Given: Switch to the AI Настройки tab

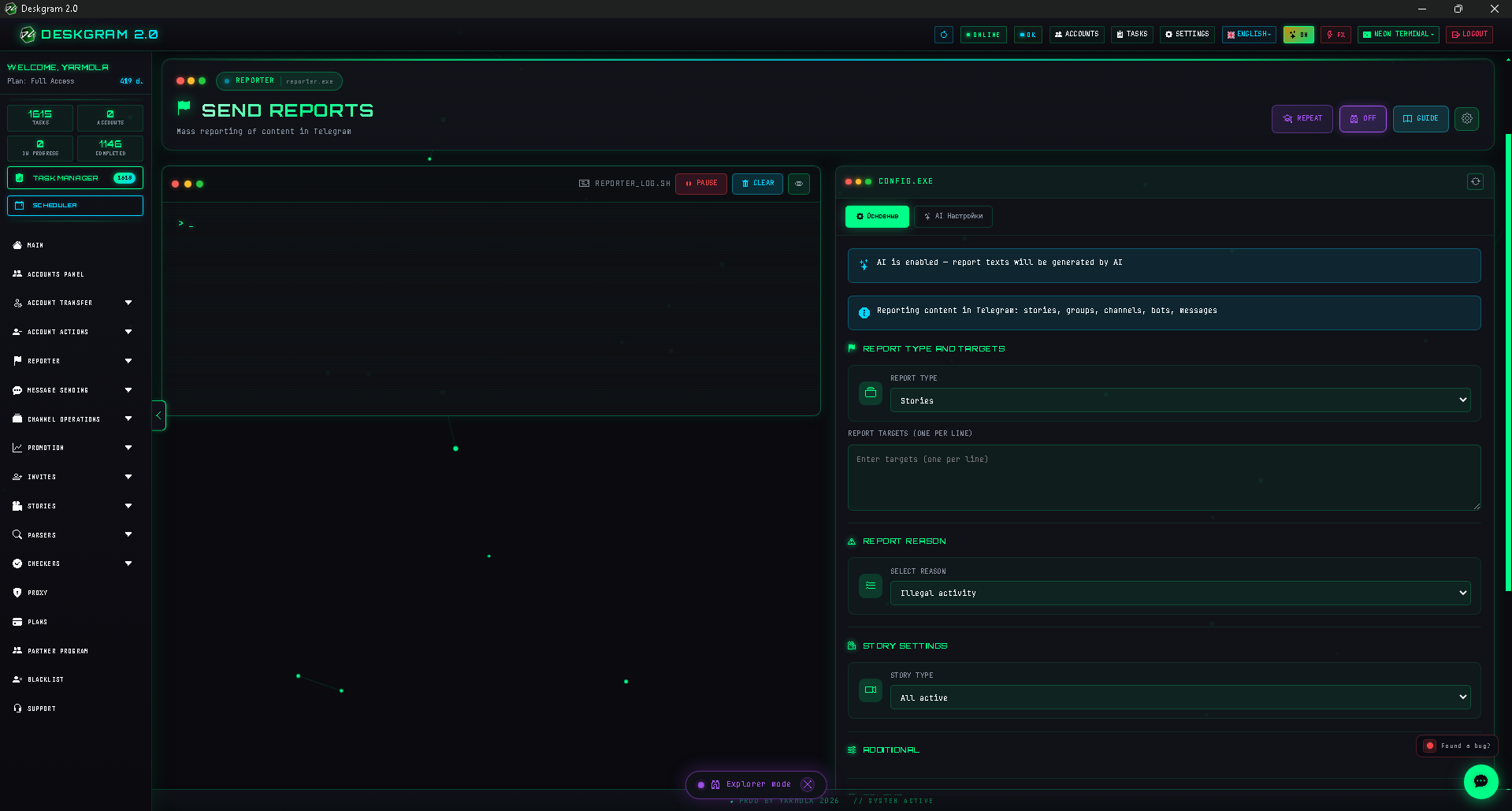Looking at the screenshot, I should click(x=953, y=216).
